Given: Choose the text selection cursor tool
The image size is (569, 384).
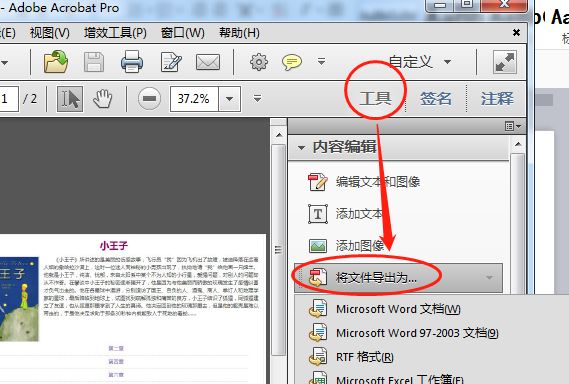Looking at the screenshot, I should click(70, 99).
